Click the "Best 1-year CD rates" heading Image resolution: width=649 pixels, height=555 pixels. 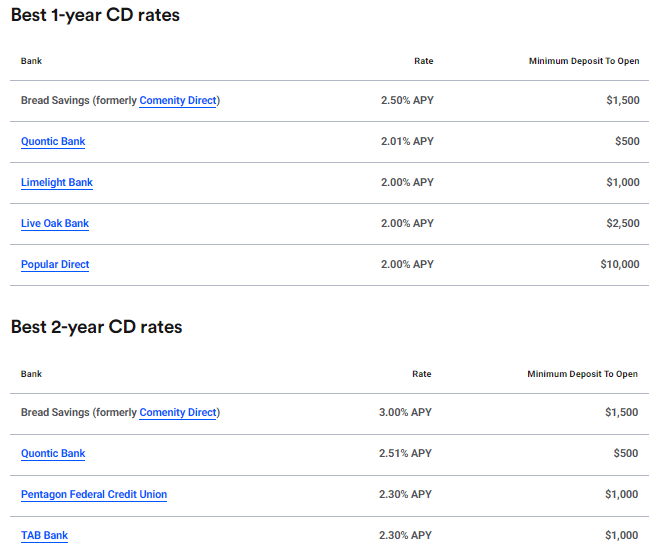95,16
